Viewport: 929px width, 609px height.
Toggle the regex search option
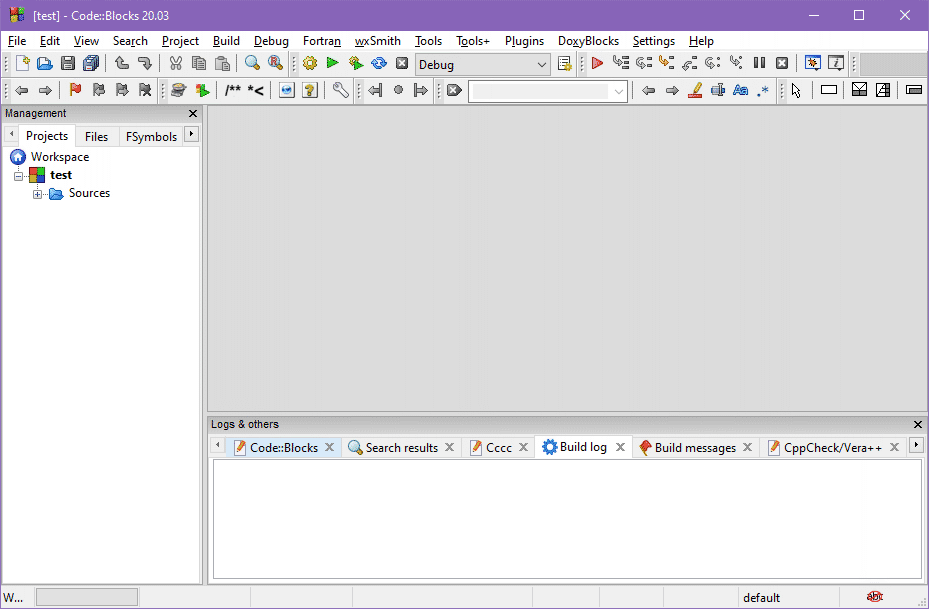(763, 90)
